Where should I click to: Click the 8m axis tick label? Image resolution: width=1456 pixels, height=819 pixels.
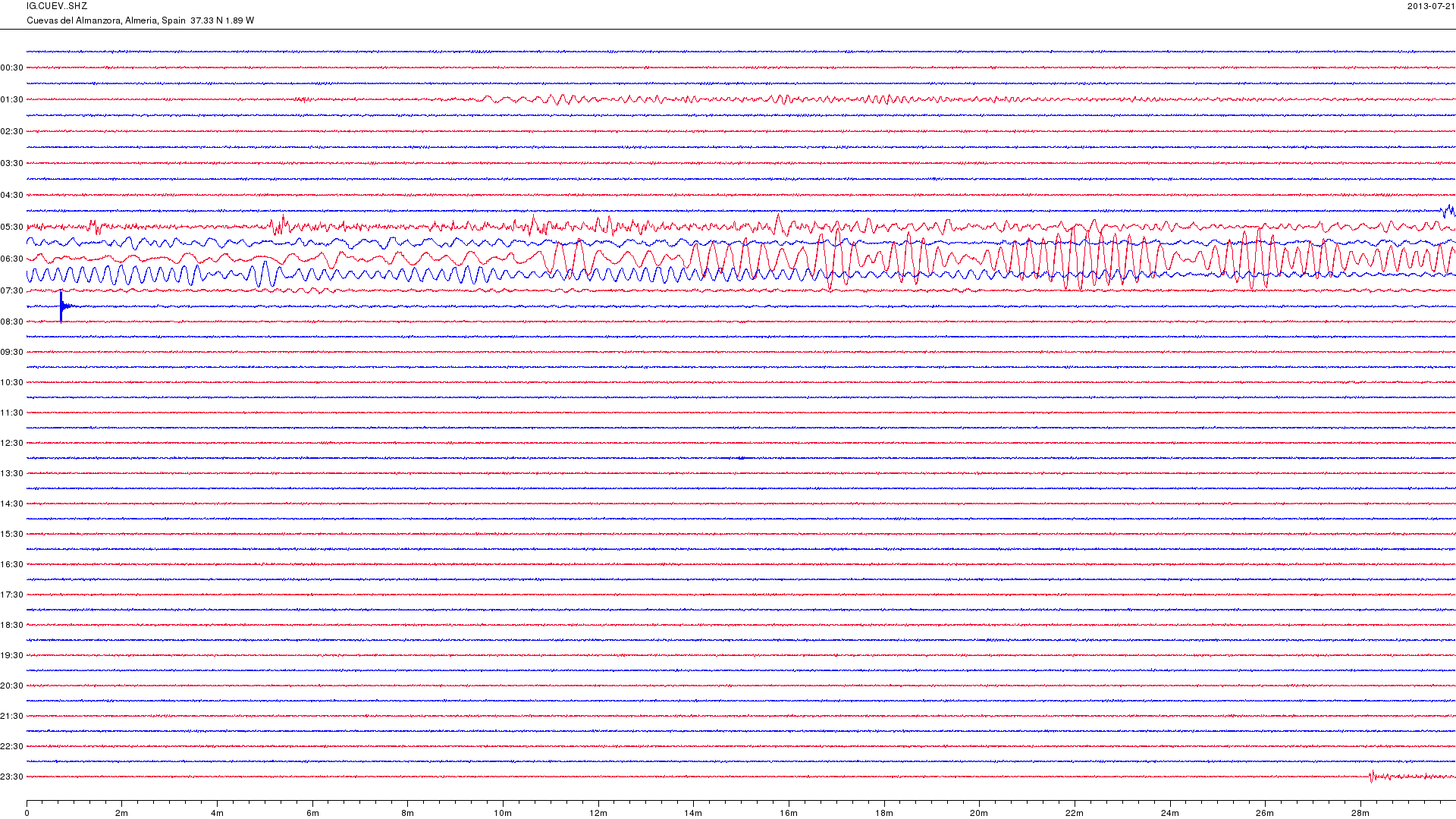[408, 813]
